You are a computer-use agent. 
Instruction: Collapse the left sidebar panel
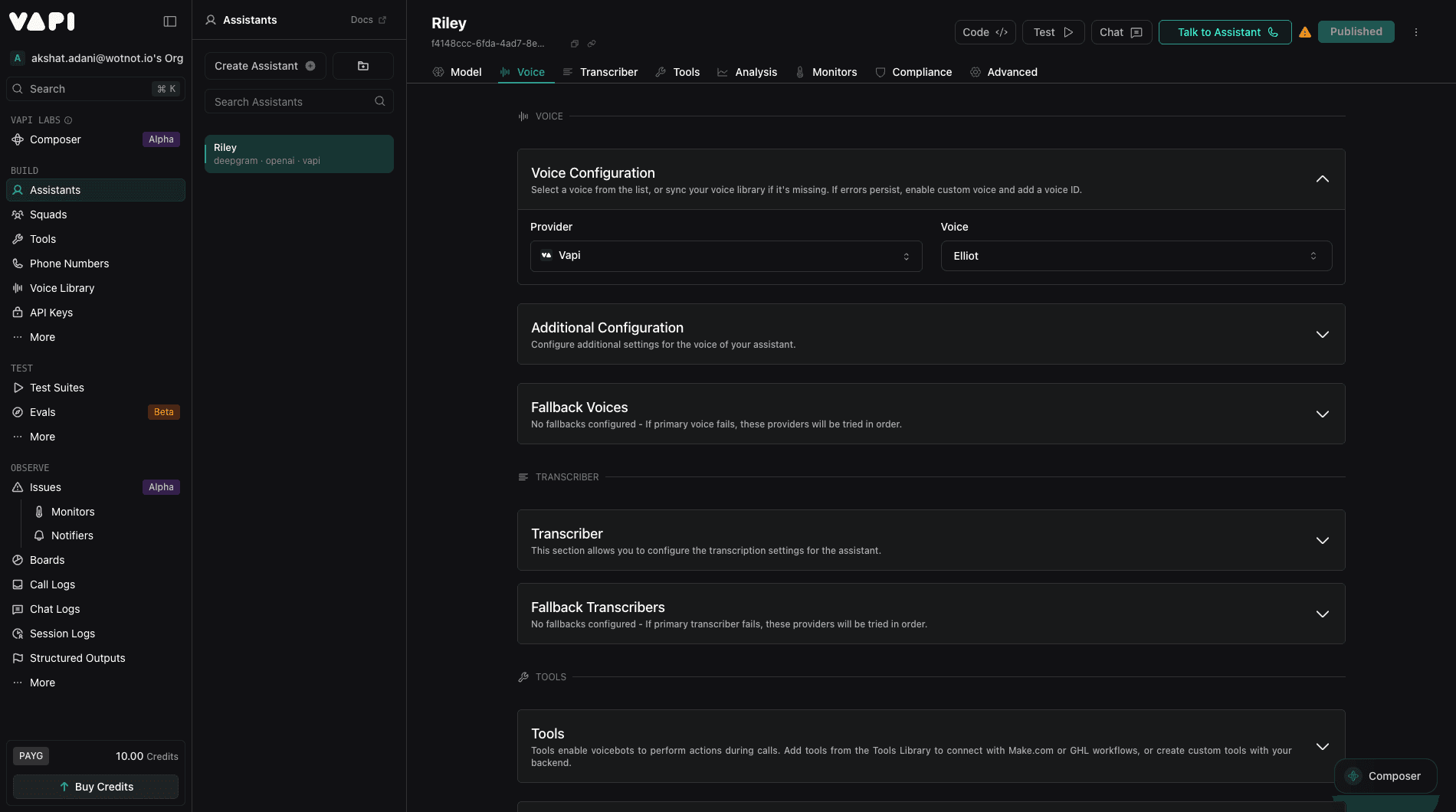pos(169,21)
